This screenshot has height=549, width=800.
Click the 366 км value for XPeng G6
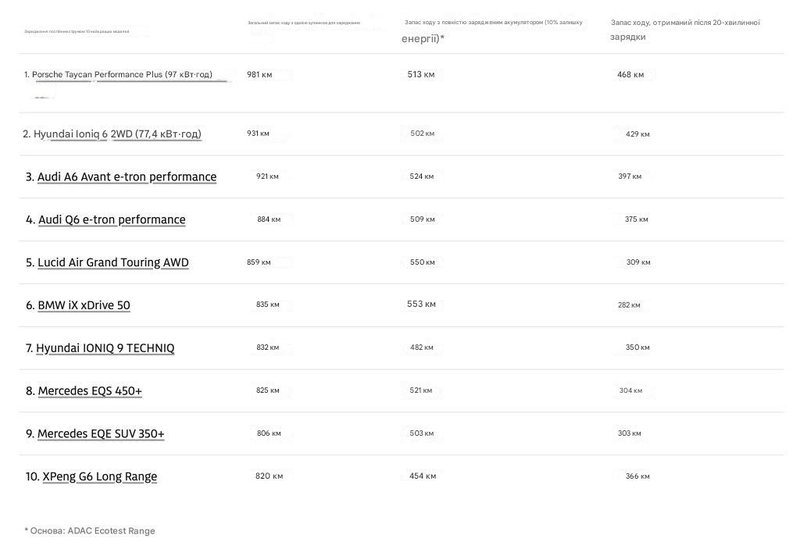[637, 476]
